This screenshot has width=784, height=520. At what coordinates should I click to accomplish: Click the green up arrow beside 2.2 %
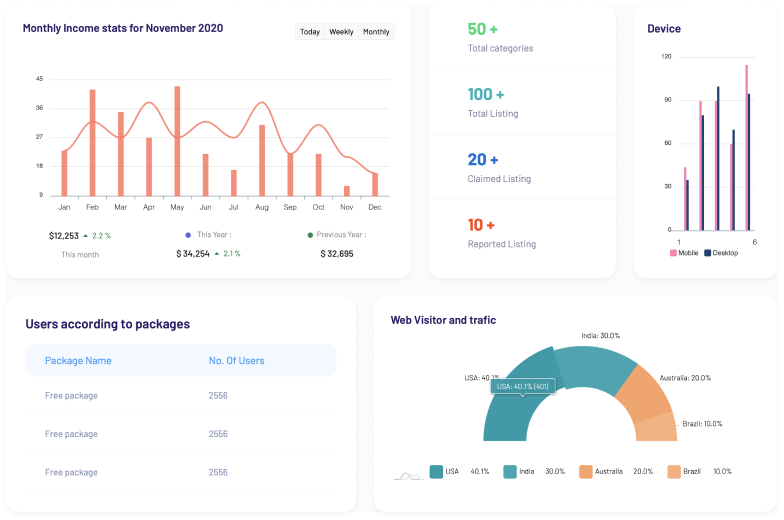point(86,236)
